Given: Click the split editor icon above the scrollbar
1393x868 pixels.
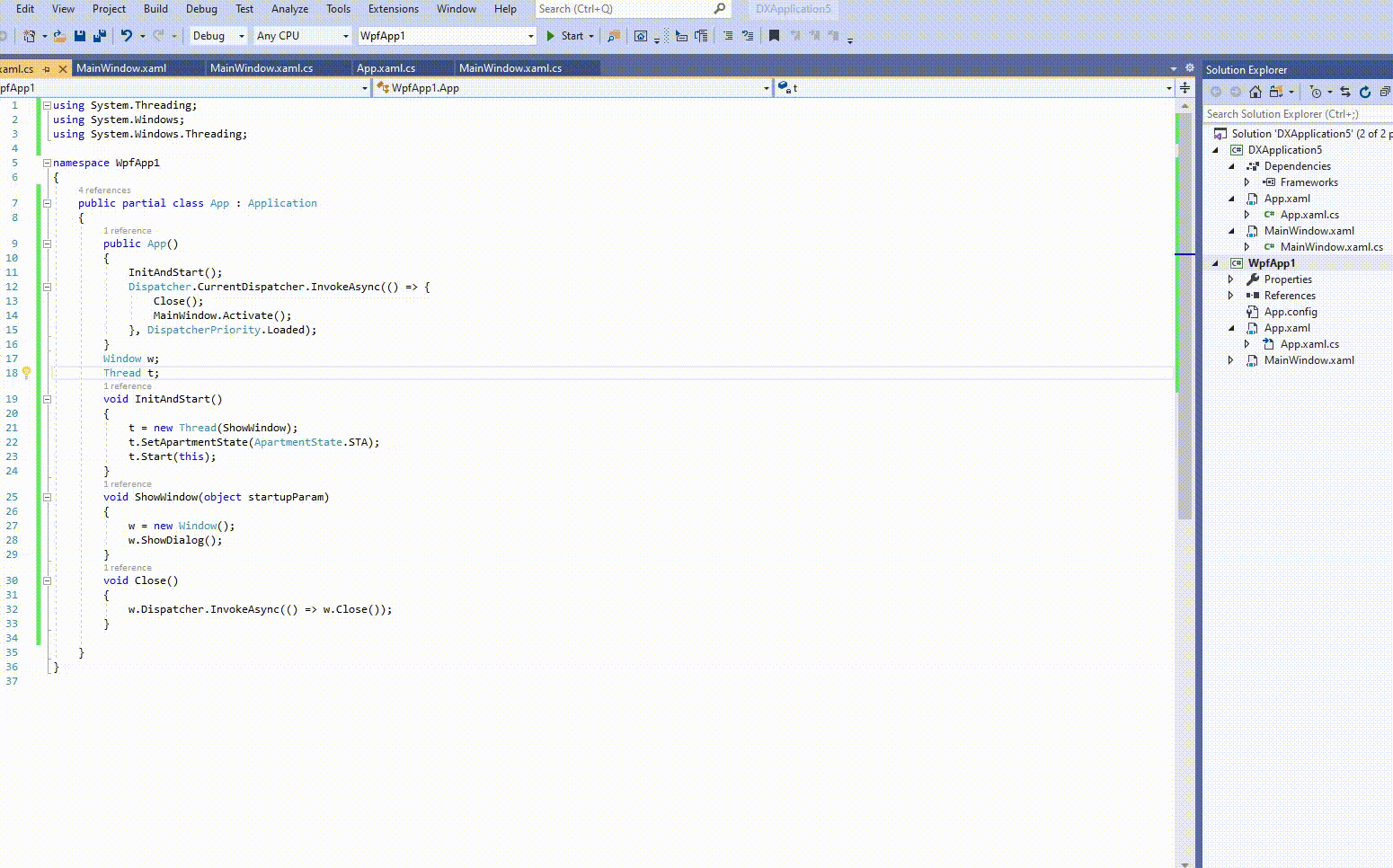Looking at the screenshot, I should [x=1185, y=87].
